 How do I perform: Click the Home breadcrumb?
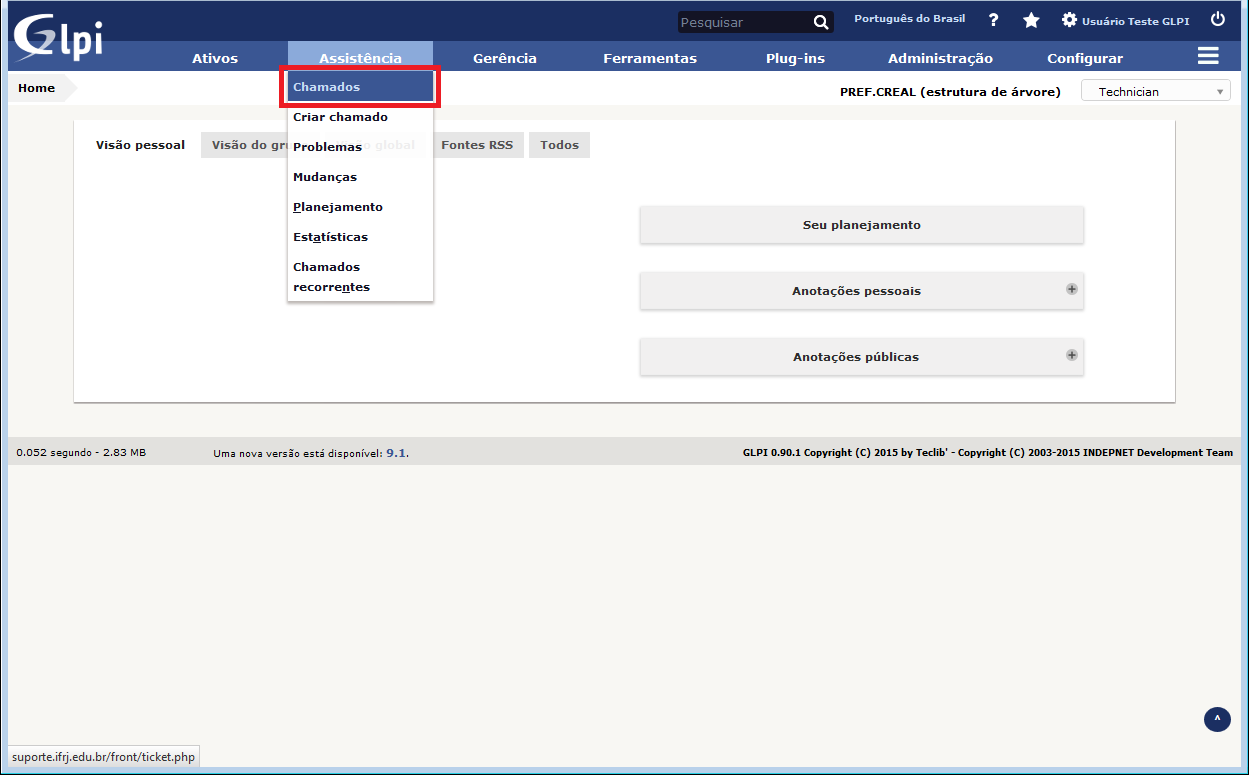click(37, 88)
